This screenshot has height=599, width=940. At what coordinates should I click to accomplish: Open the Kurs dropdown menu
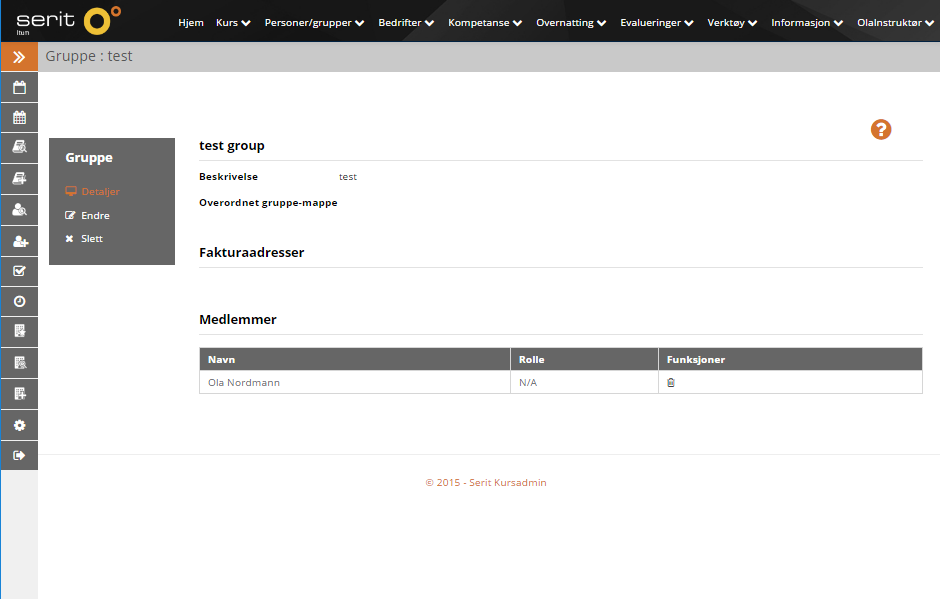click(x=233, y=23)
